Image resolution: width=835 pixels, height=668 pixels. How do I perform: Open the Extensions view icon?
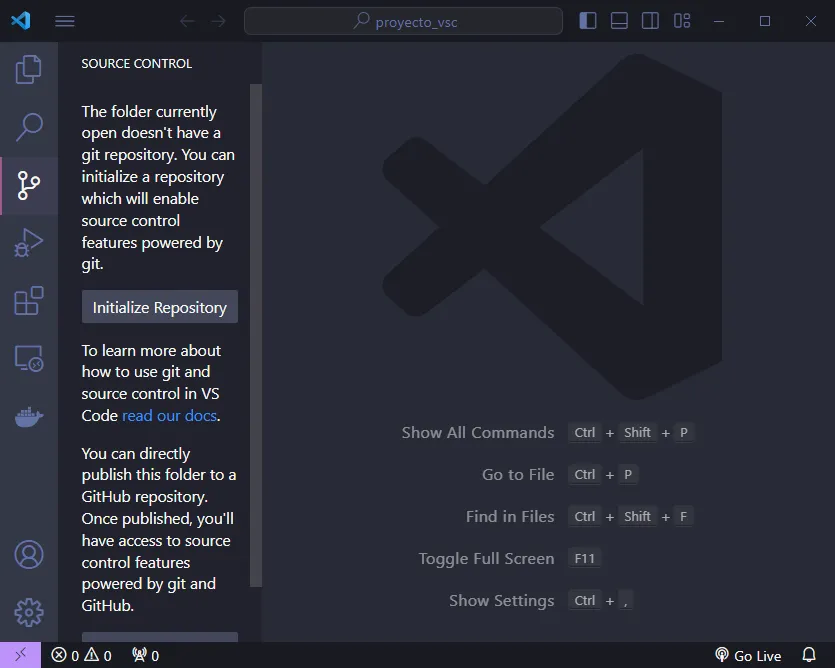click(x=29, y=301)
